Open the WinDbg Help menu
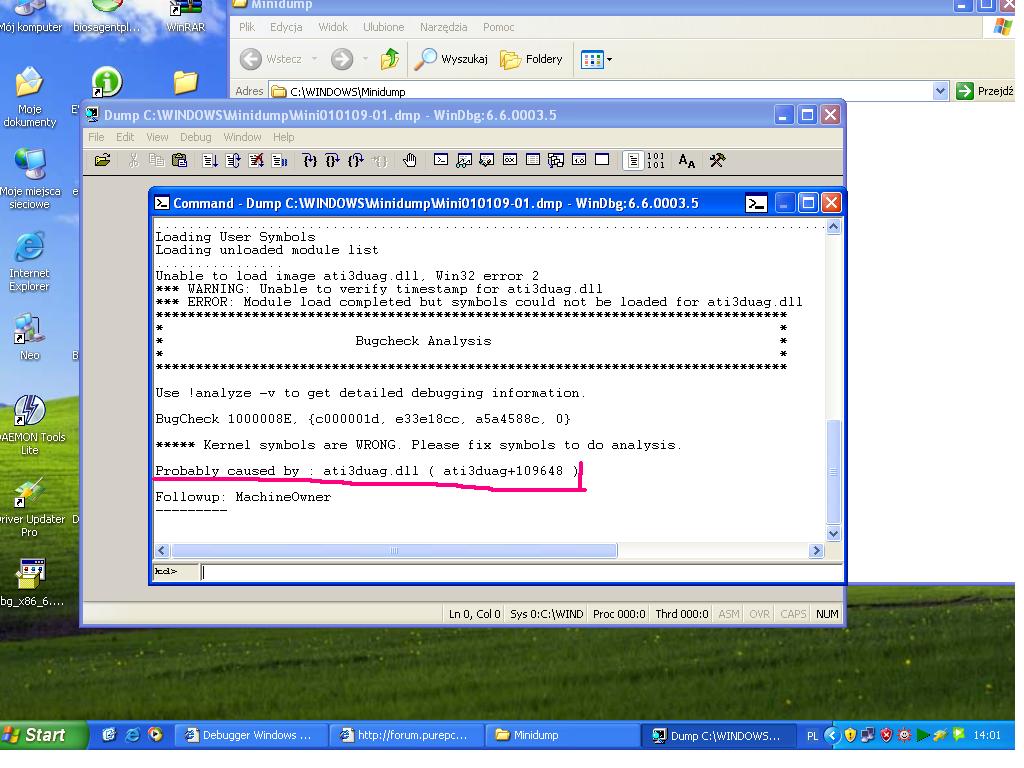The height and width of the screenshot is (768, 1024). 285,138
